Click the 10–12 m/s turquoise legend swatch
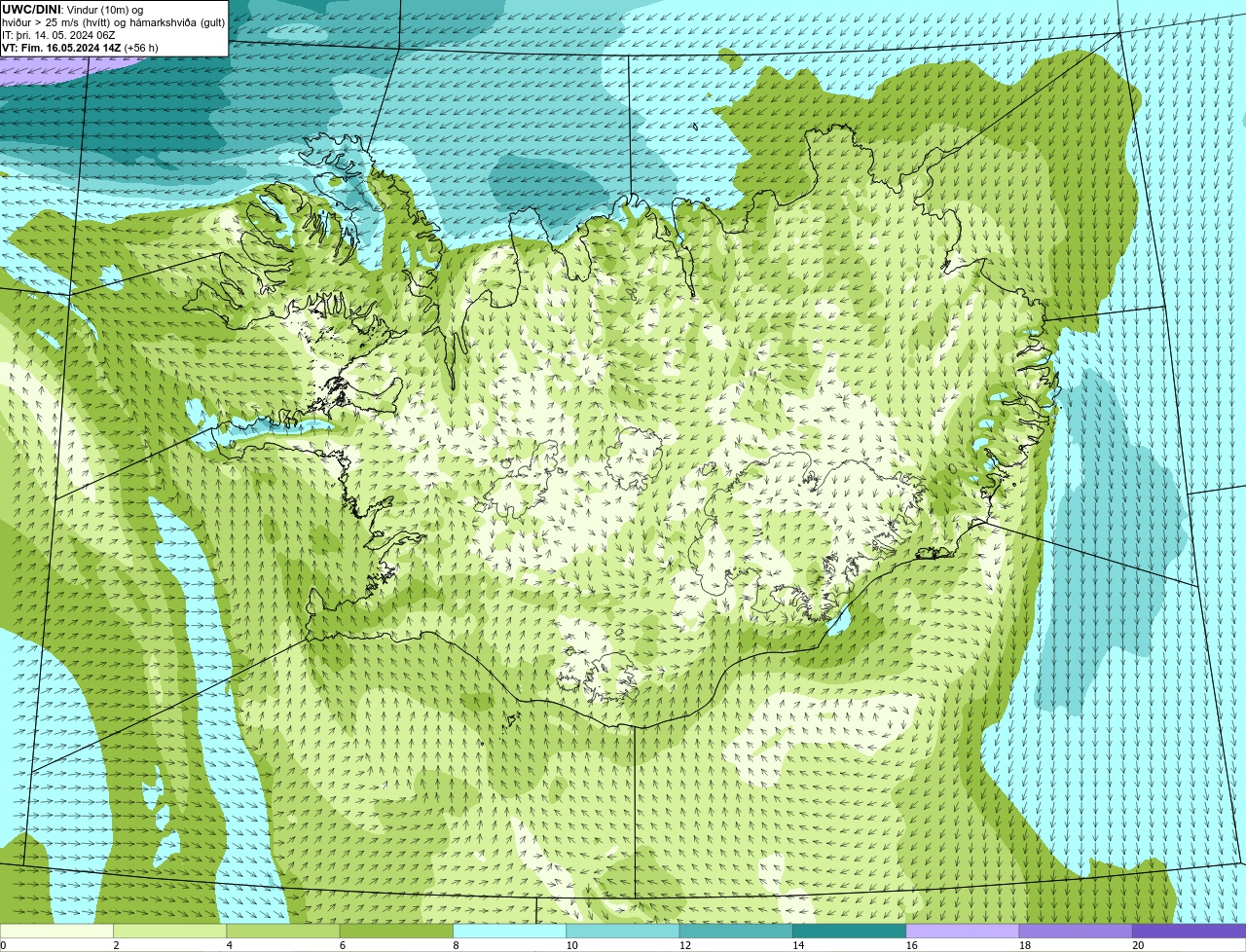 point(623,931)
